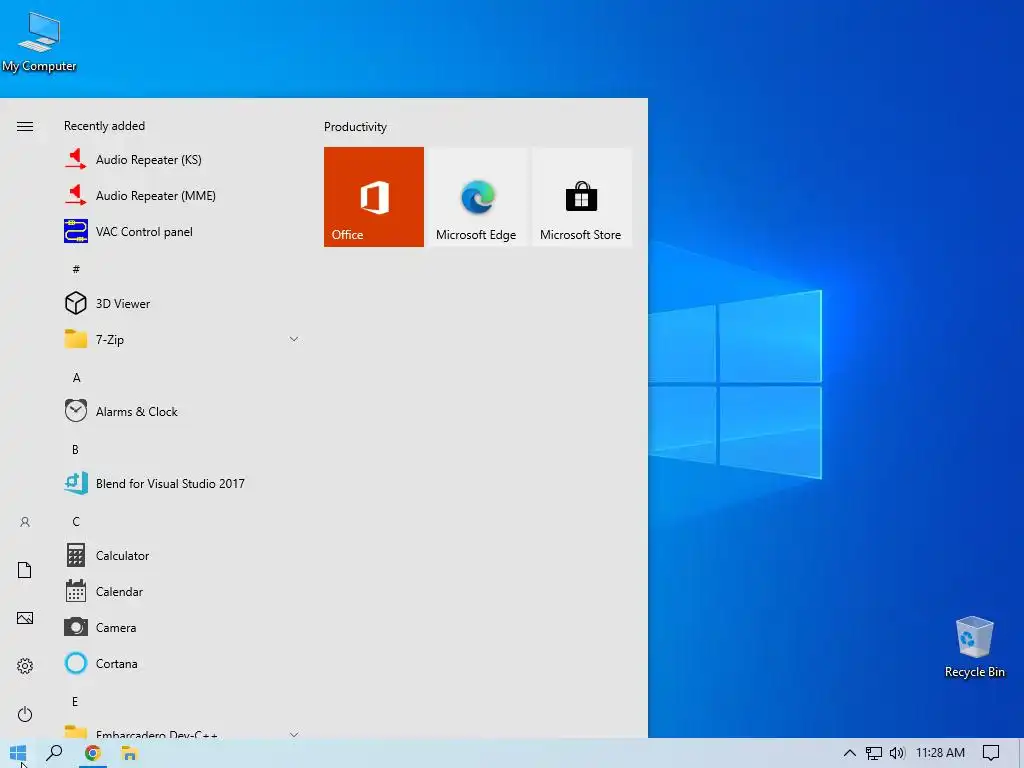
Task: Expand Embarcadero Dev-C++ folder chevron
Action: pyautogui.click(x=294, y=734)
